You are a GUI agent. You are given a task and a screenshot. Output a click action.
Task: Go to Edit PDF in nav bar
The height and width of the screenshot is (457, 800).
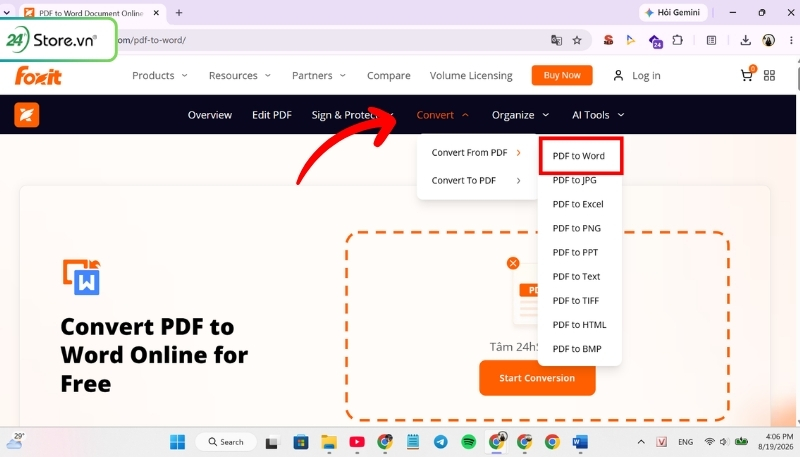[272, 115]
